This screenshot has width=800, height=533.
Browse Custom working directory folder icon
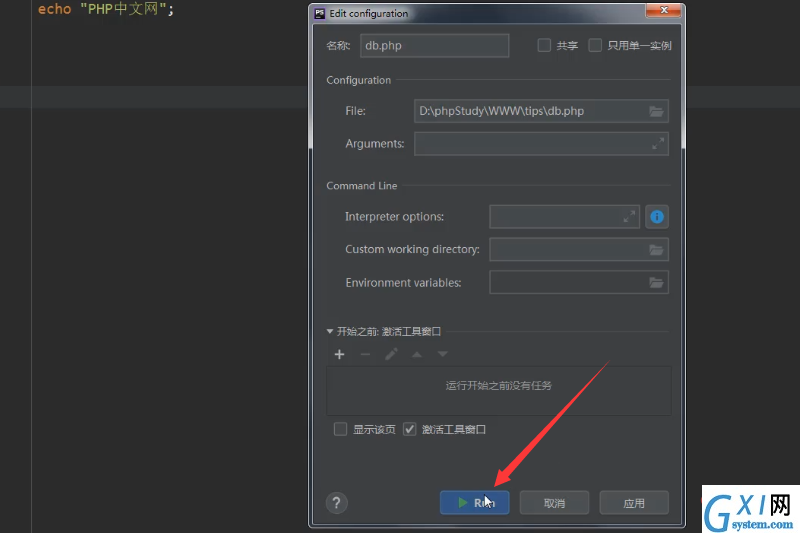[656, 249]
